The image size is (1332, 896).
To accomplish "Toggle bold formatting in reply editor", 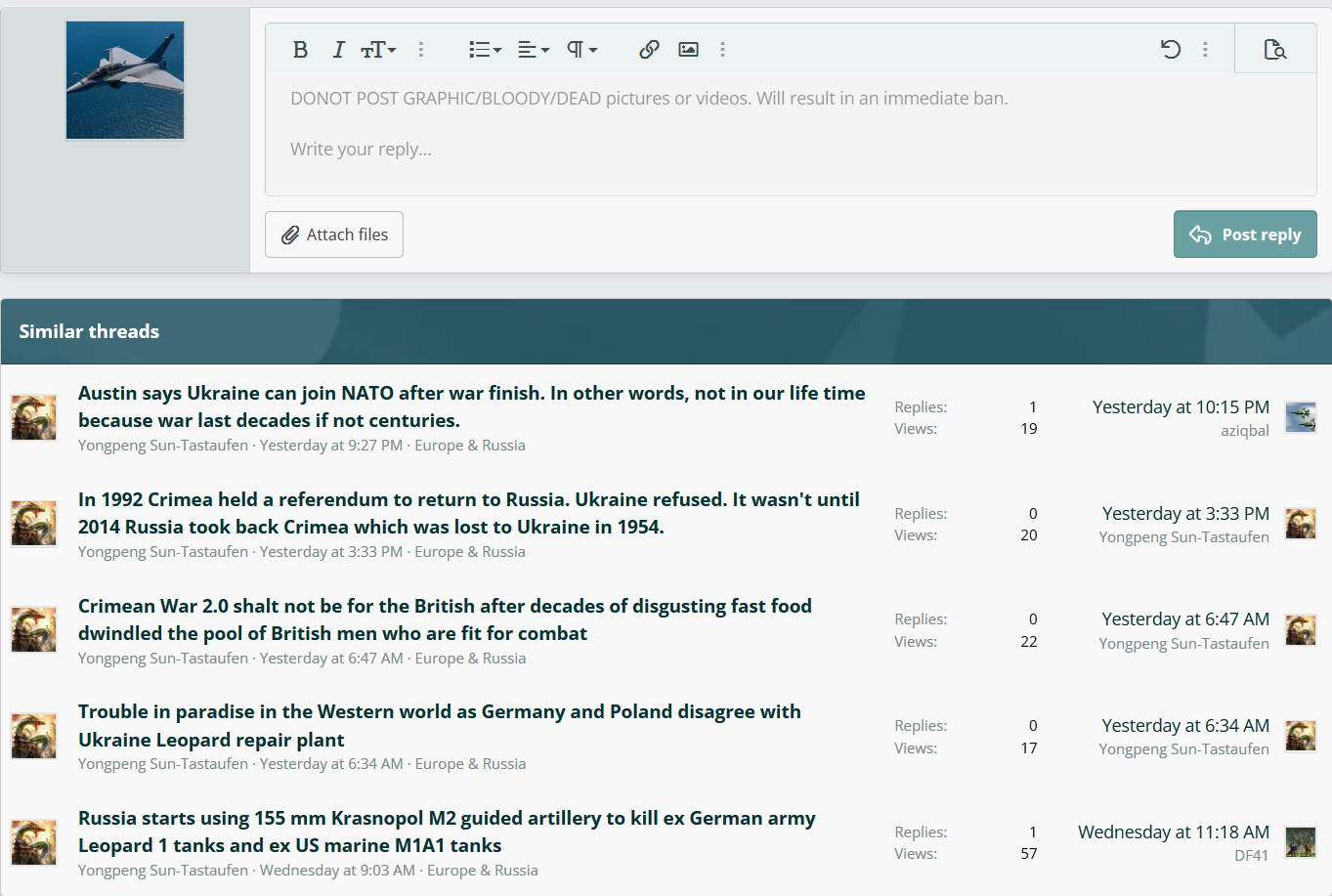I will pyautogui.click(x=300, y=50).
